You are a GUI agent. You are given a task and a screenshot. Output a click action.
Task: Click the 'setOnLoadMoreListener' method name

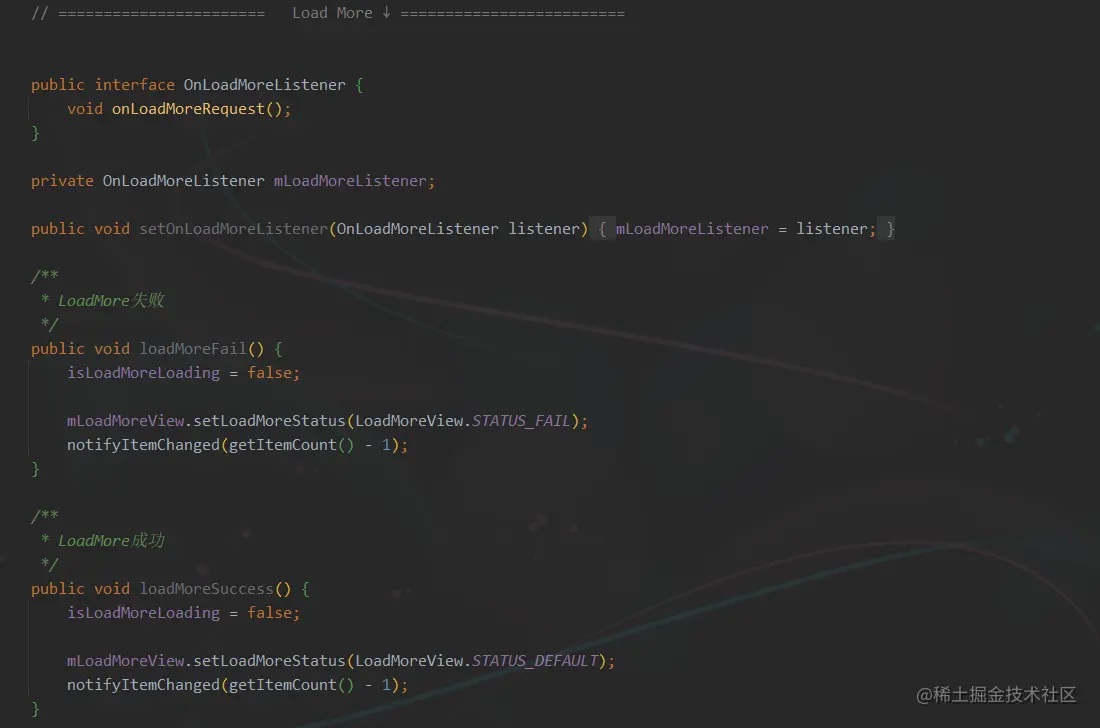click(234, 229)
